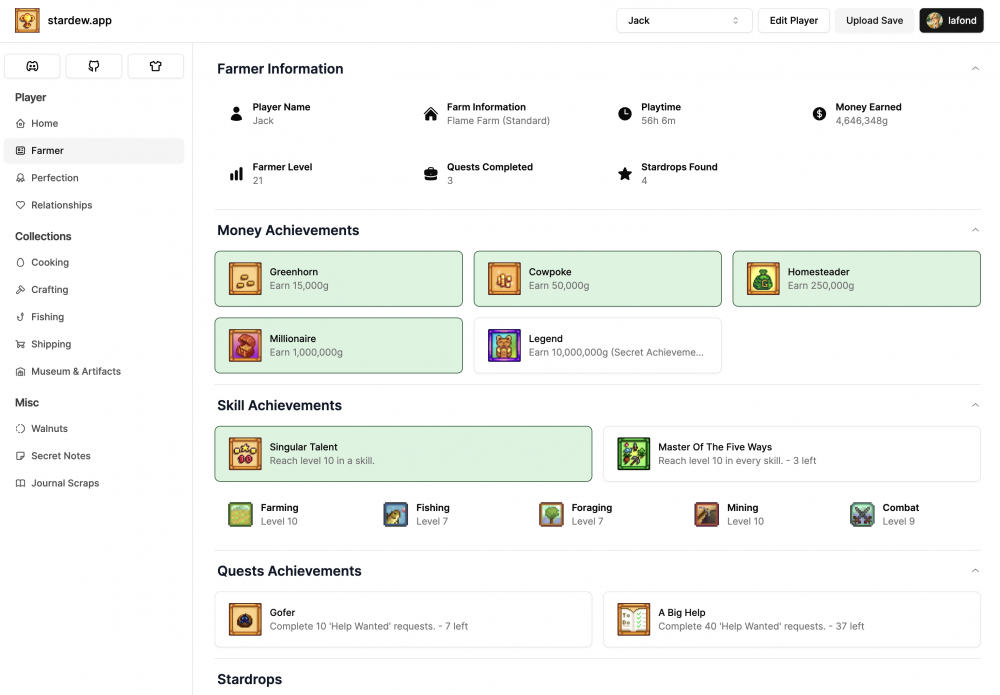This screenshot has height=695, width=1000.
Task: Click the Legend achievement bear icon
Action: coord(504,345)
